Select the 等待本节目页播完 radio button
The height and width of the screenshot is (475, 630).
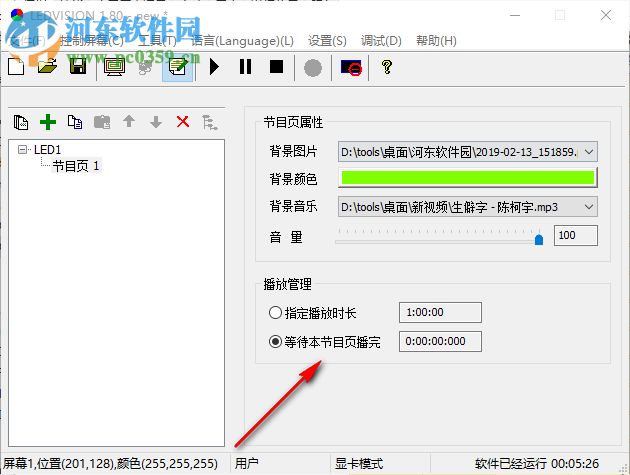(275, 342)
